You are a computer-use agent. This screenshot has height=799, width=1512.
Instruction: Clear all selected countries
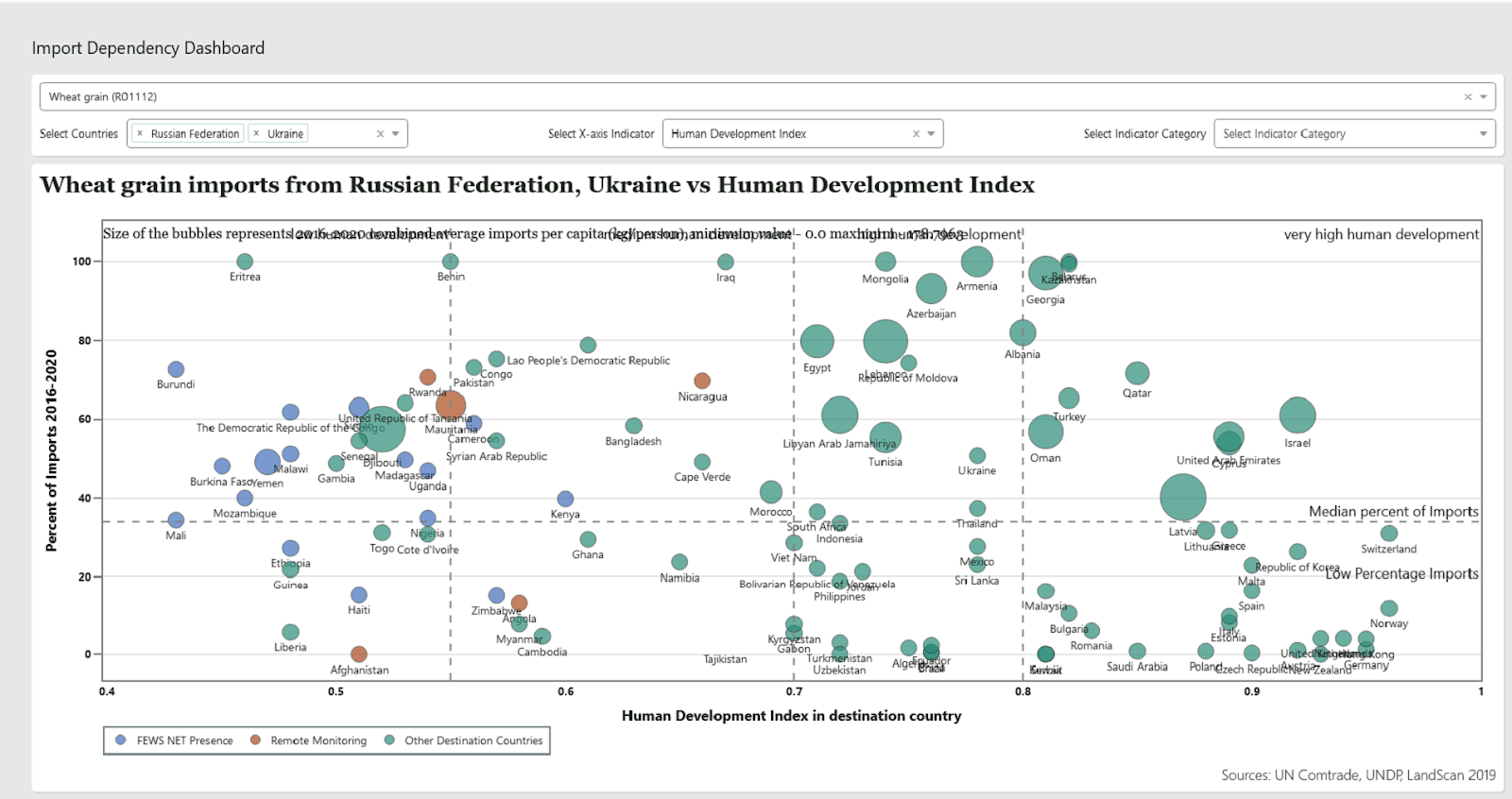(x=380, y=134)
